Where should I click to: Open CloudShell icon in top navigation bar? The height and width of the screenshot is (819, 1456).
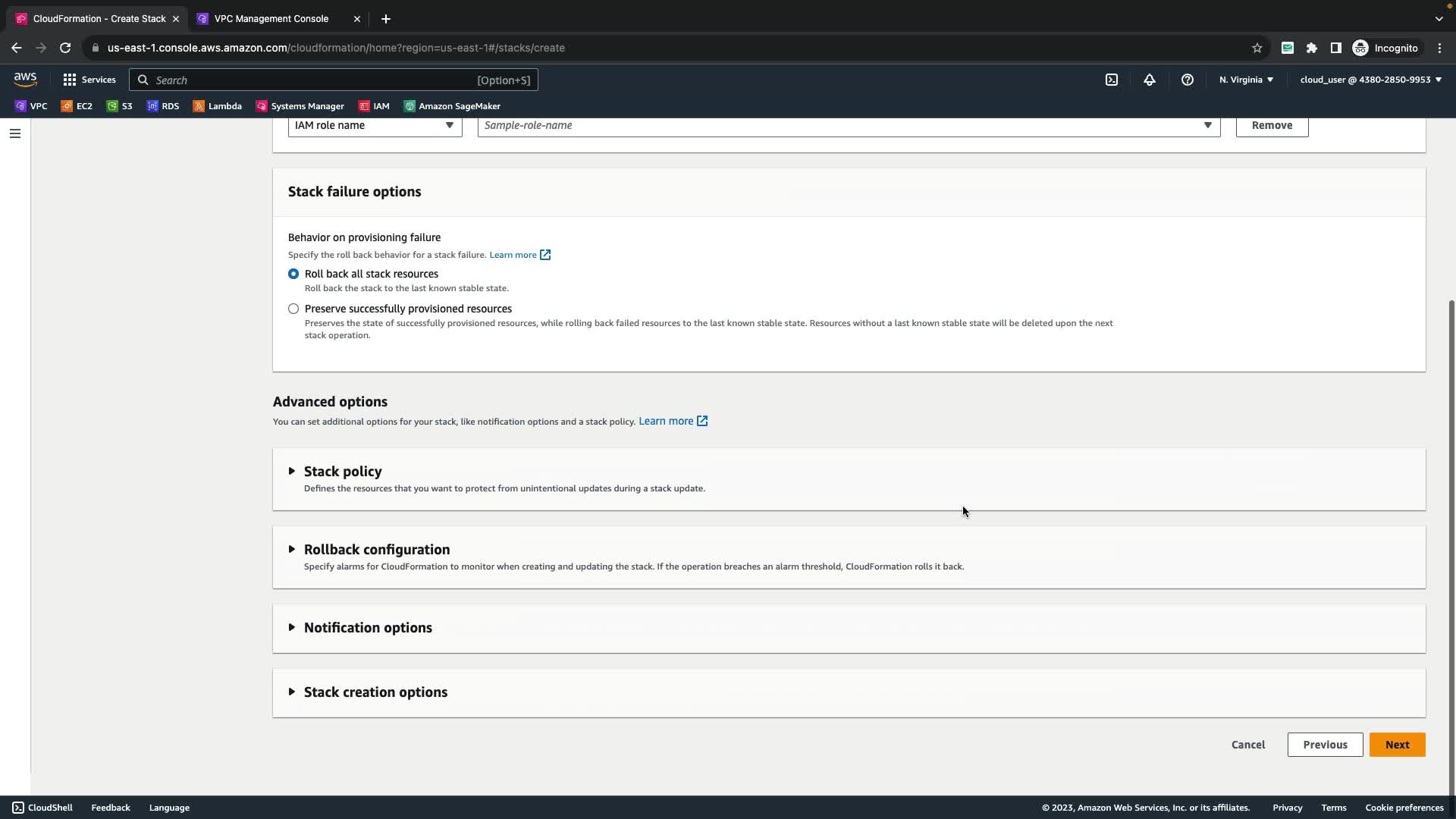pos(1111,80)
